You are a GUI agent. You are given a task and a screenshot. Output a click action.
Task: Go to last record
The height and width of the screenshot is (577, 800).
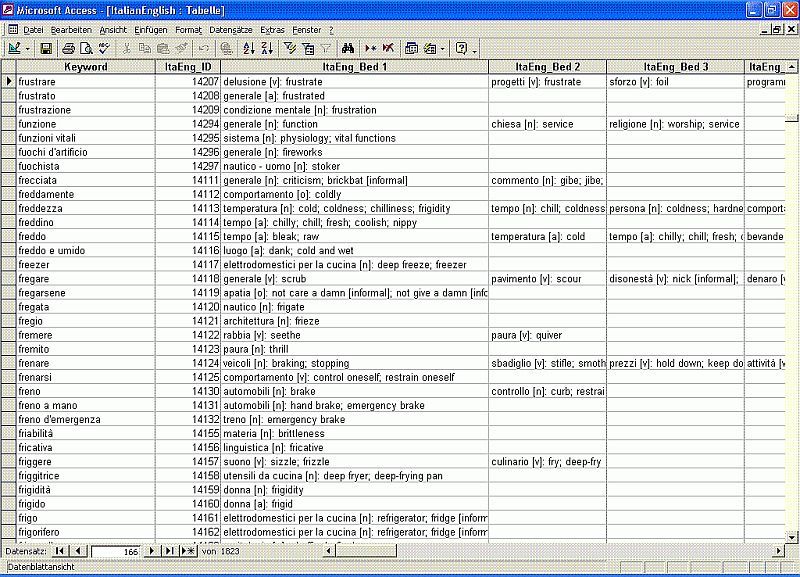coord(169,551)
